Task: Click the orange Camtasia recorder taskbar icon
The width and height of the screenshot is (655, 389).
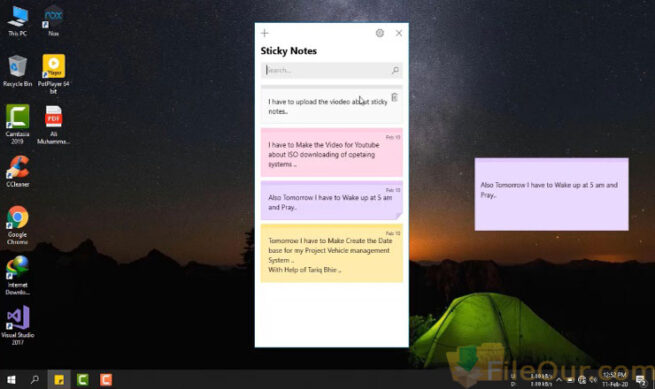Action: [x=106, y=379]
